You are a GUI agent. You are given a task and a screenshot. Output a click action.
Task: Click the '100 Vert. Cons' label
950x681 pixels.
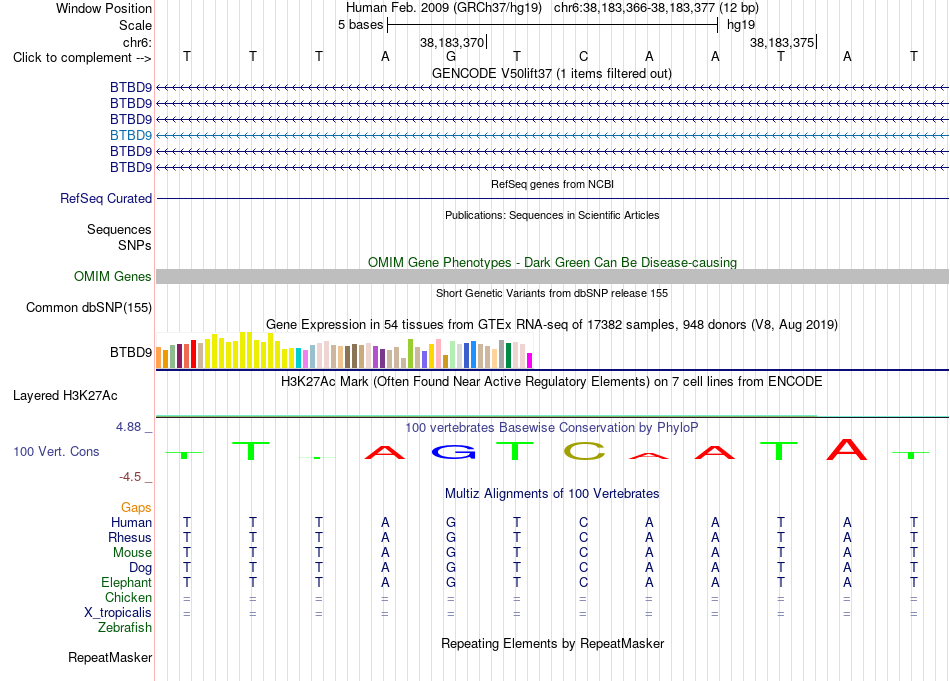coord(56,451)
